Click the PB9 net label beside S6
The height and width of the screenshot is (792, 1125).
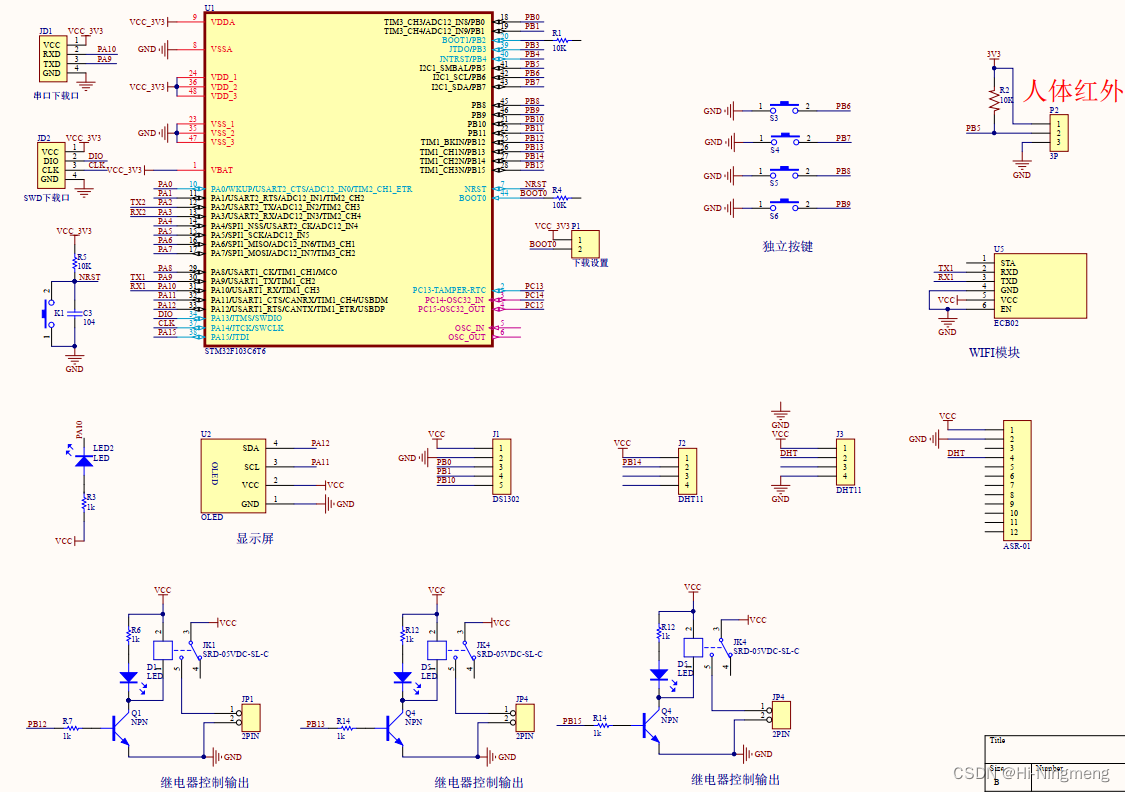click(843, 204)
